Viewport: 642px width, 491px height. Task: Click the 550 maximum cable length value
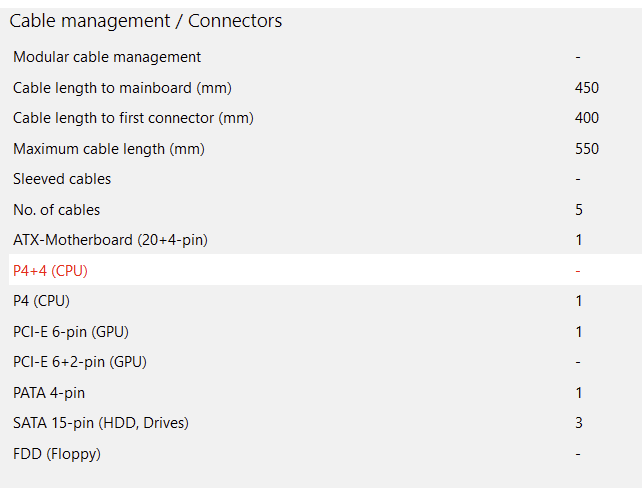pos(587,149)
